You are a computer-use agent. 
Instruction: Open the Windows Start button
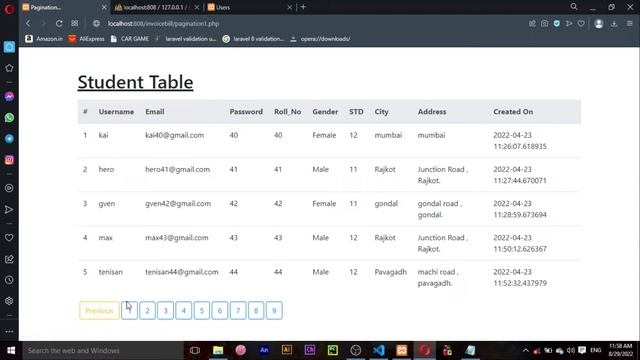(11, 351)
